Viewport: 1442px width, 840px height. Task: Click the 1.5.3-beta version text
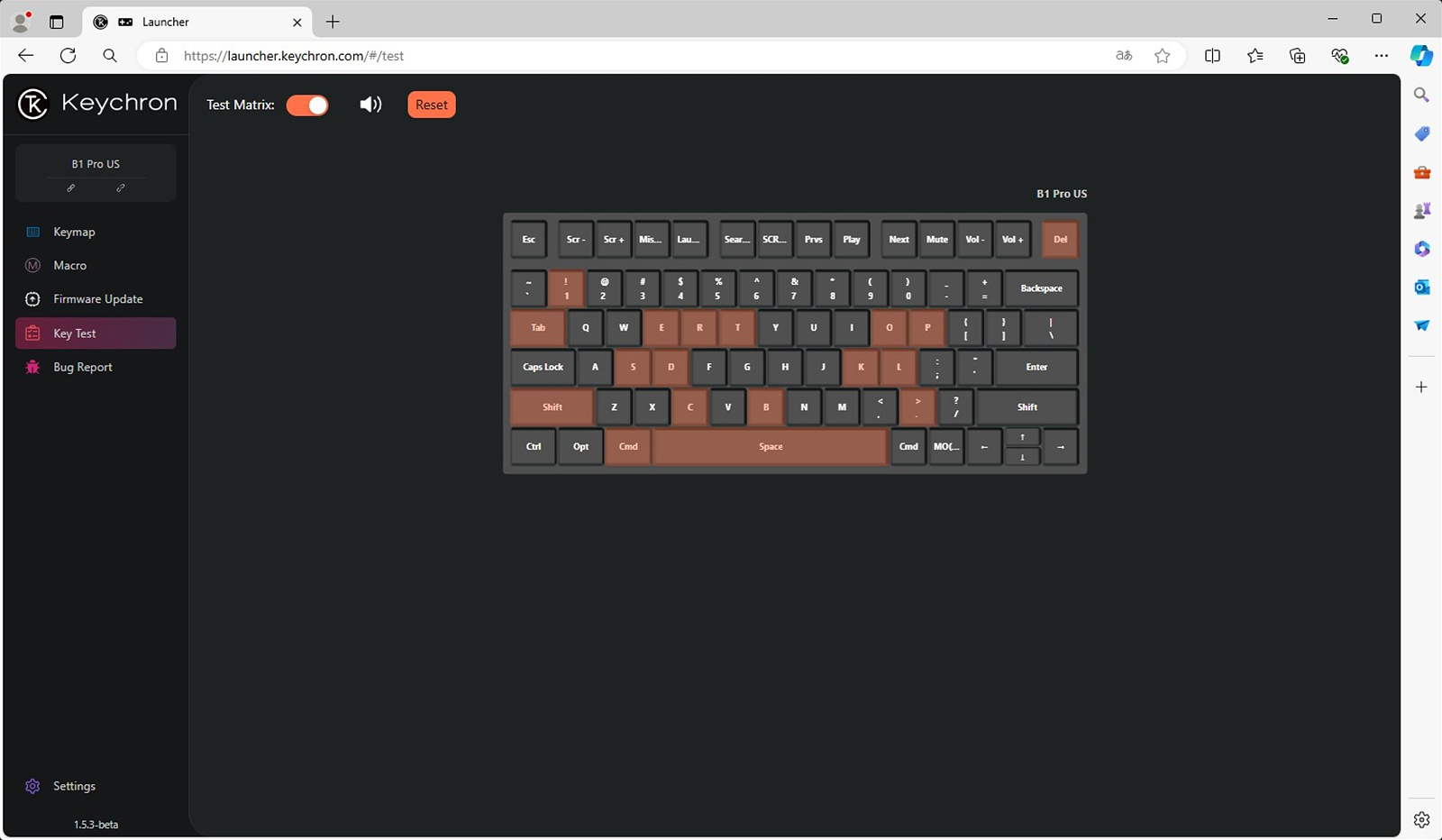click(96, 825)
